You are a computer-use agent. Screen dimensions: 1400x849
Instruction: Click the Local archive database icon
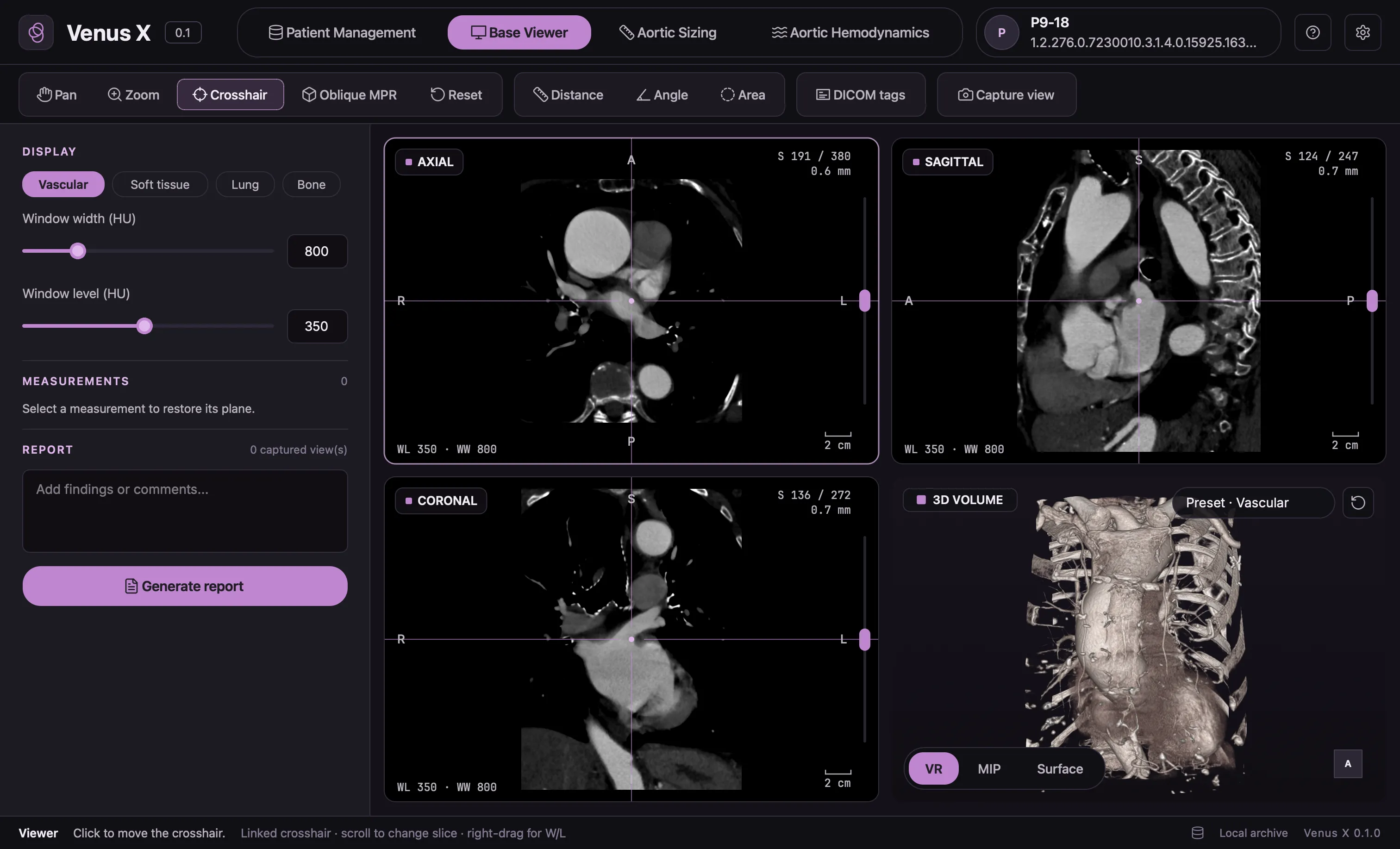tap(1197, 832)
